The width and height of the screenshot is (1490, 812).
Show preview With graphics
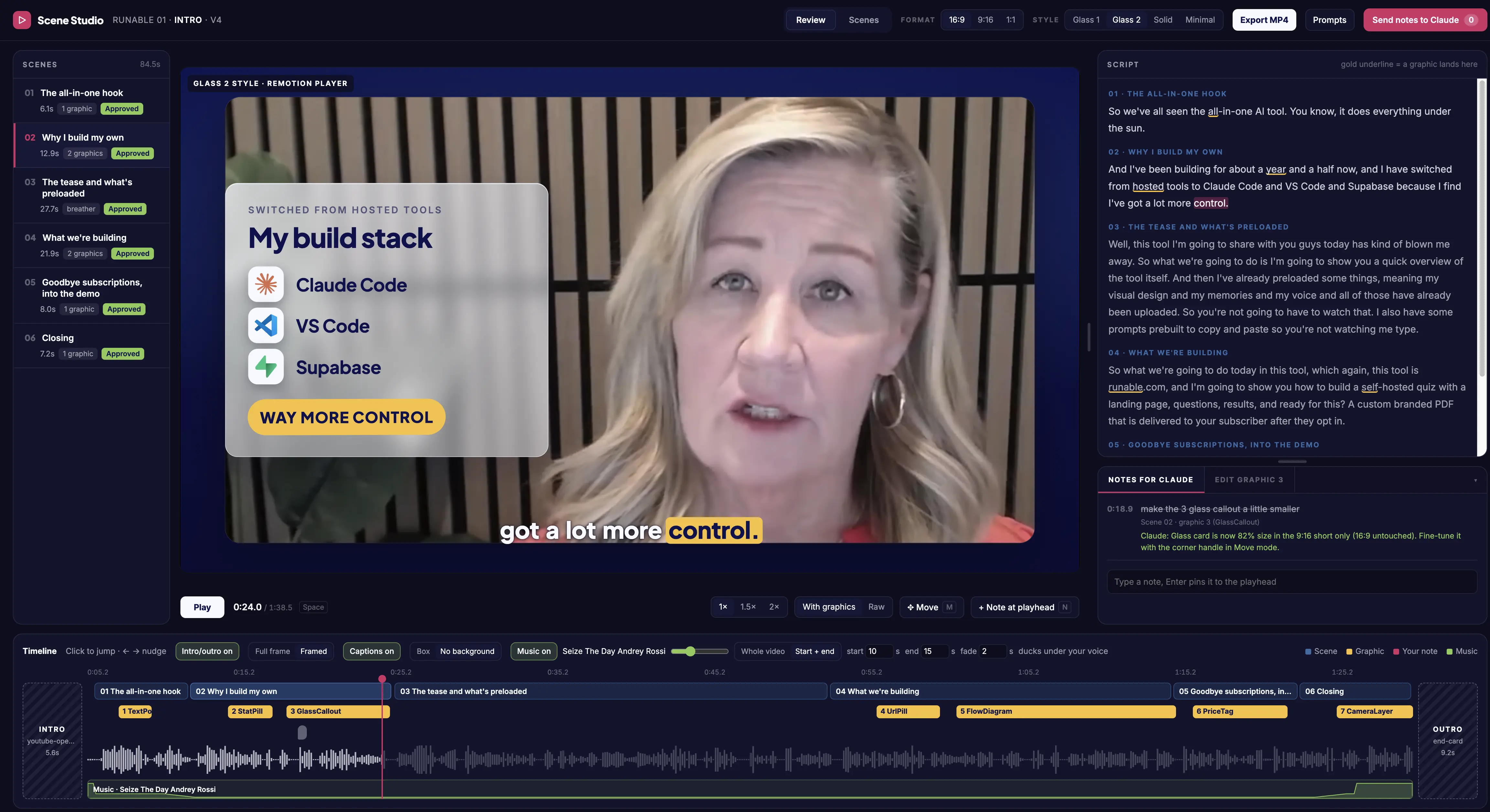[828, 607]
